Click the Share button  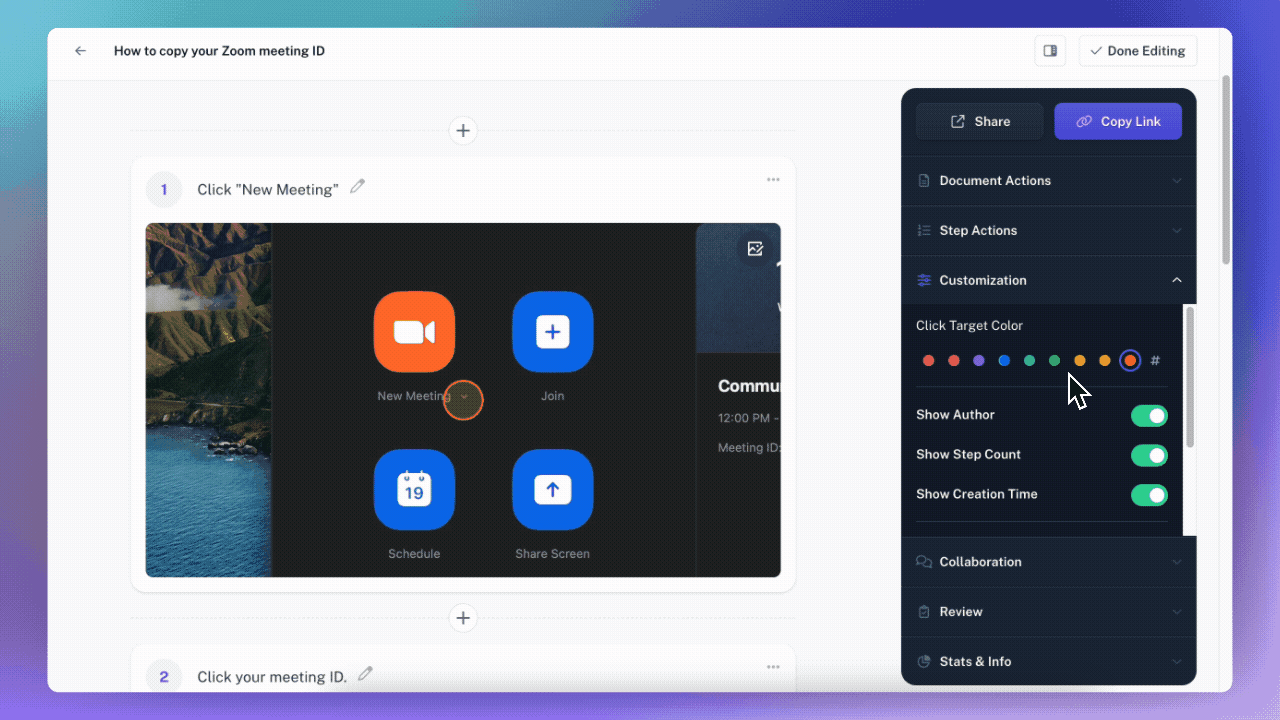pyautogui.click(x=980, y=121)
